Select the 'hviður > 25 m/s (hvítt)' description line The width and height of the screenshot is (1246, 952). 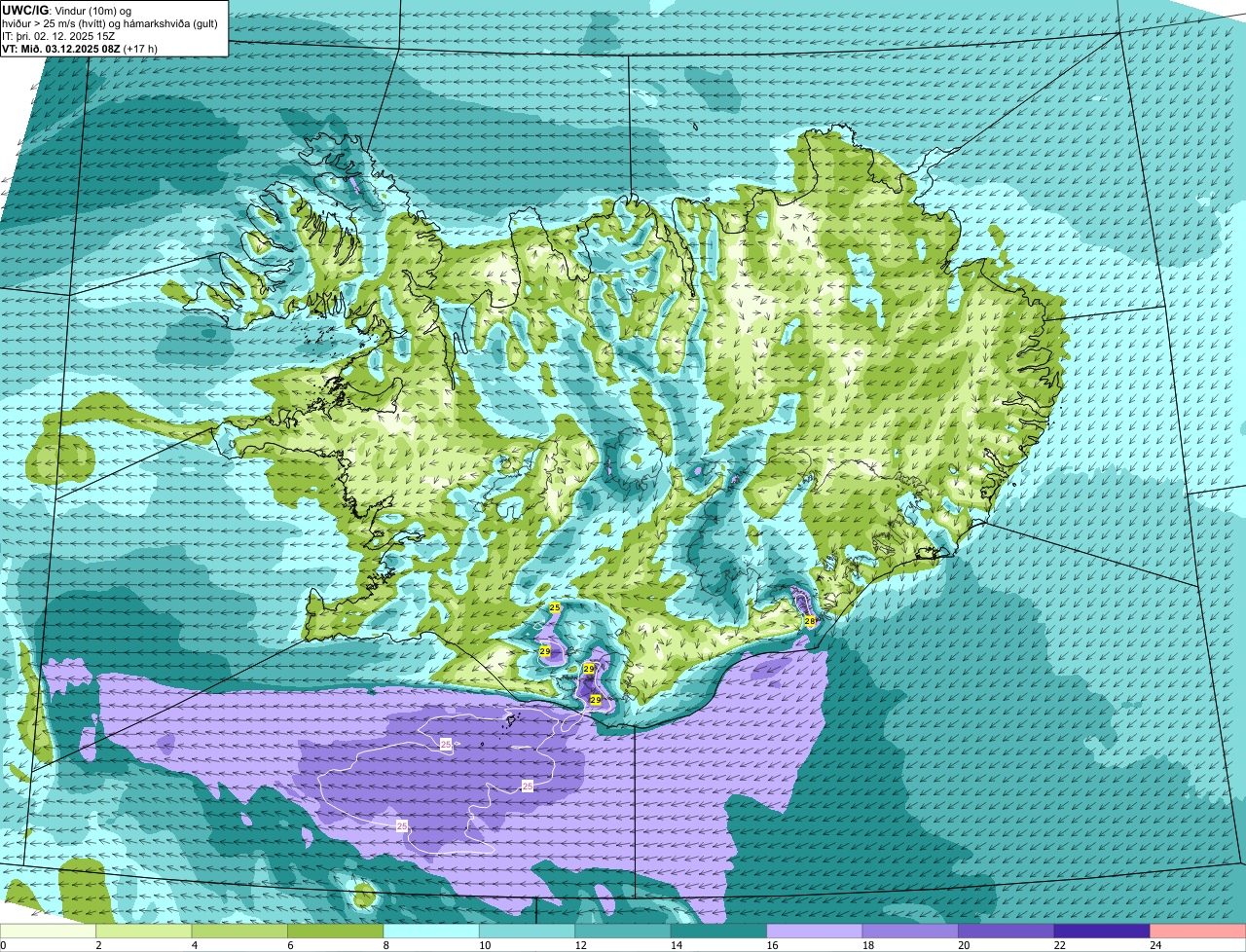(111, 22)
